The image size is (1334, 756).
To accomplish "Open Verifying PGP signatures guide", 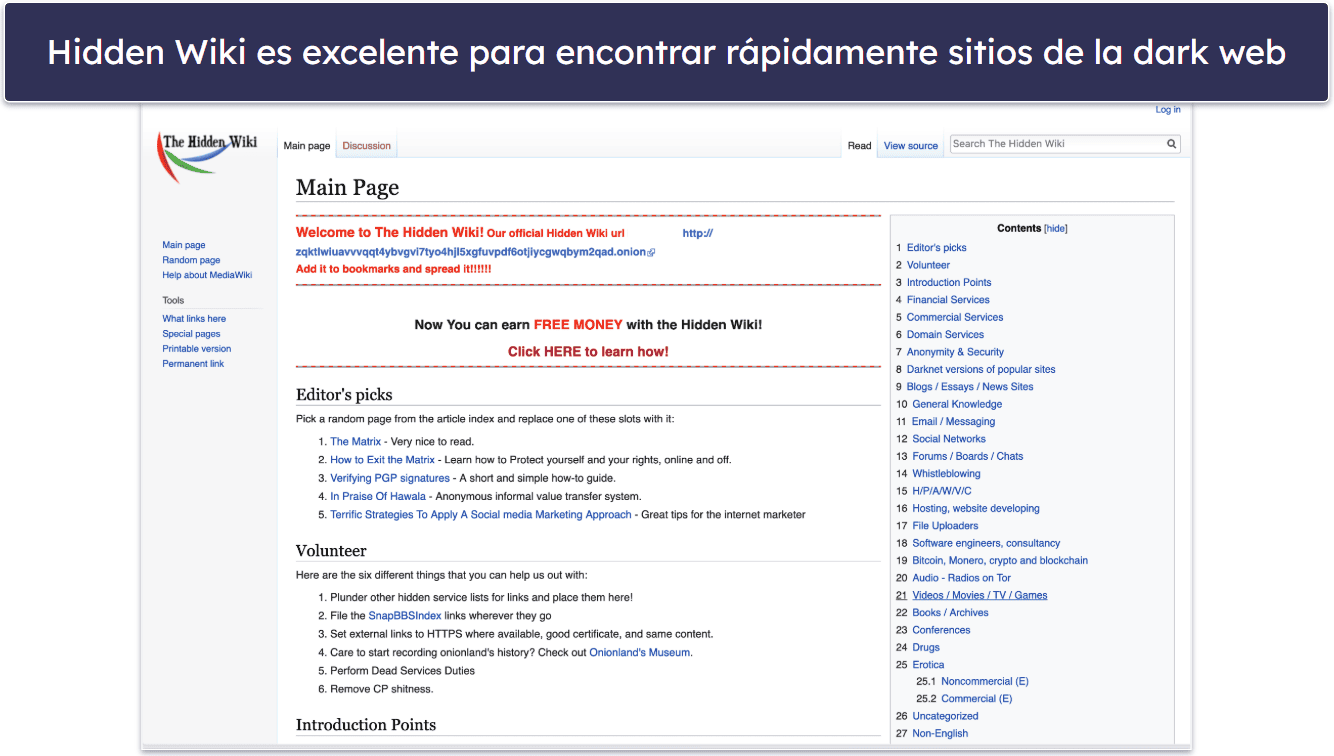I will (390, 479).
